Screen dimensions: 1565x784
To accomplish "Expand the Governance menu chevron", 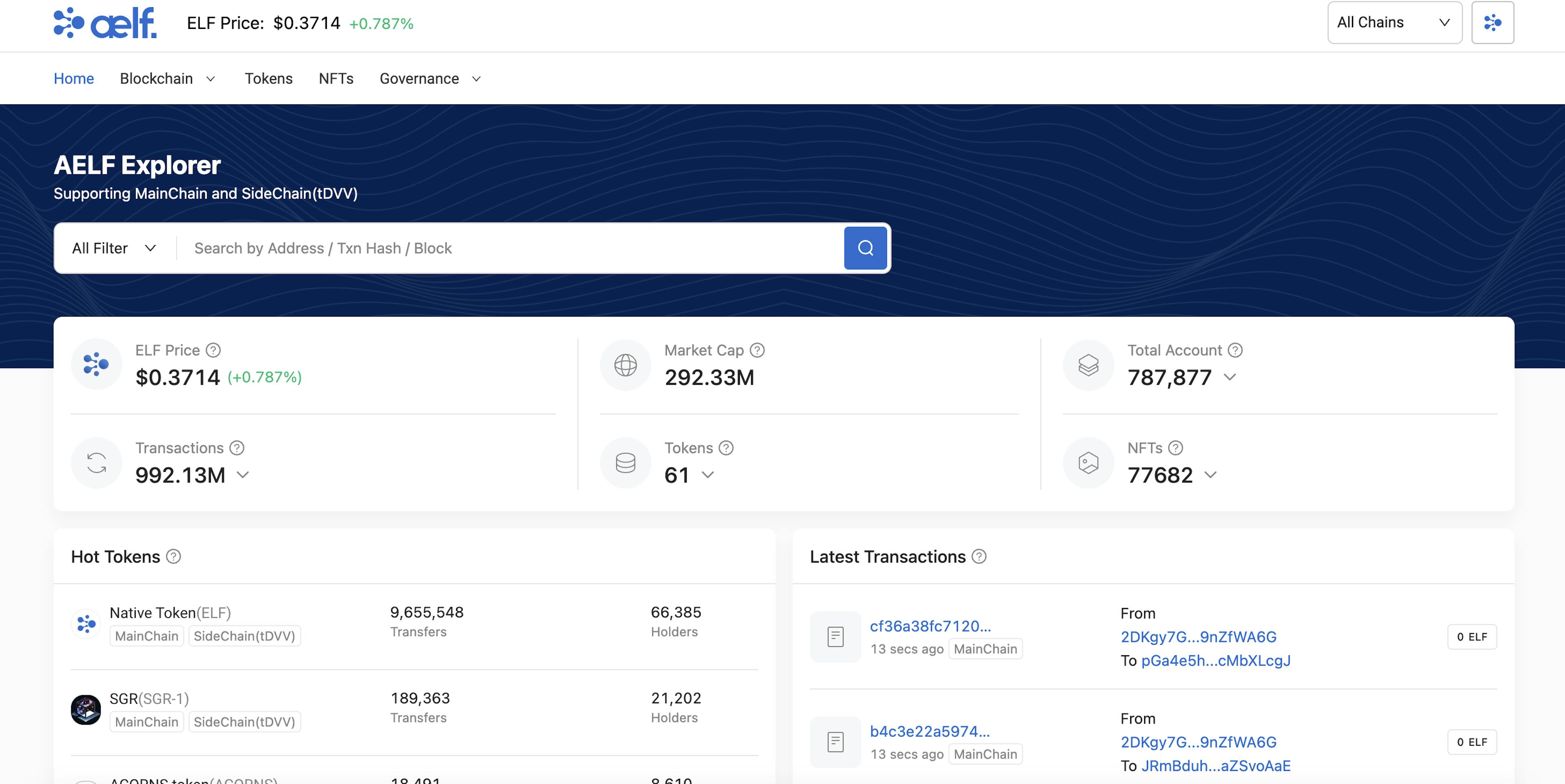I will coord(477,79).
